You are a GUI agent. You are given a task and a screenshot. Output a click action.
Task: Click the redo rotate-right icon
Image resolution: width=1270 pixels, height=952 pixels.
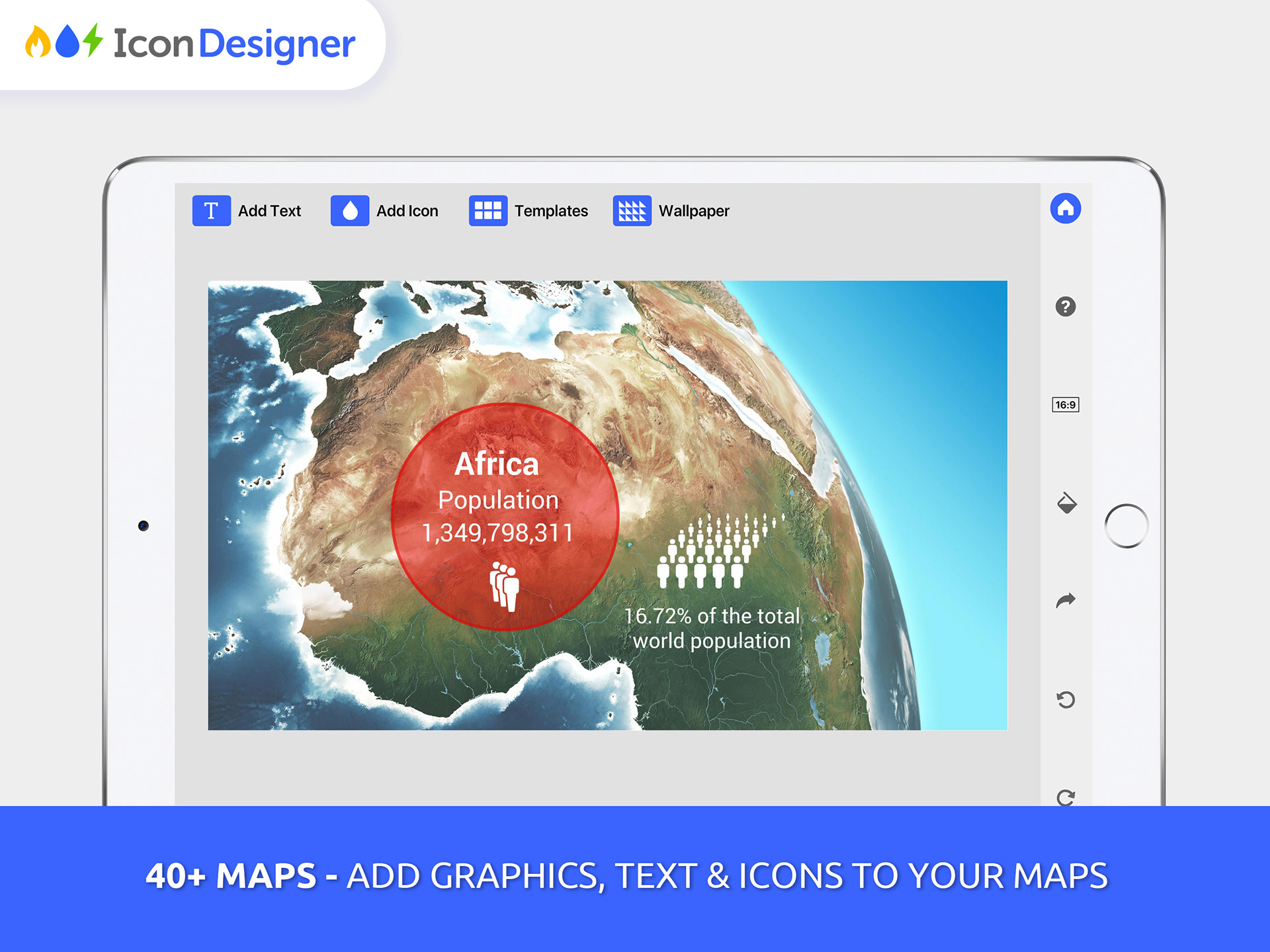[1066, 797]
